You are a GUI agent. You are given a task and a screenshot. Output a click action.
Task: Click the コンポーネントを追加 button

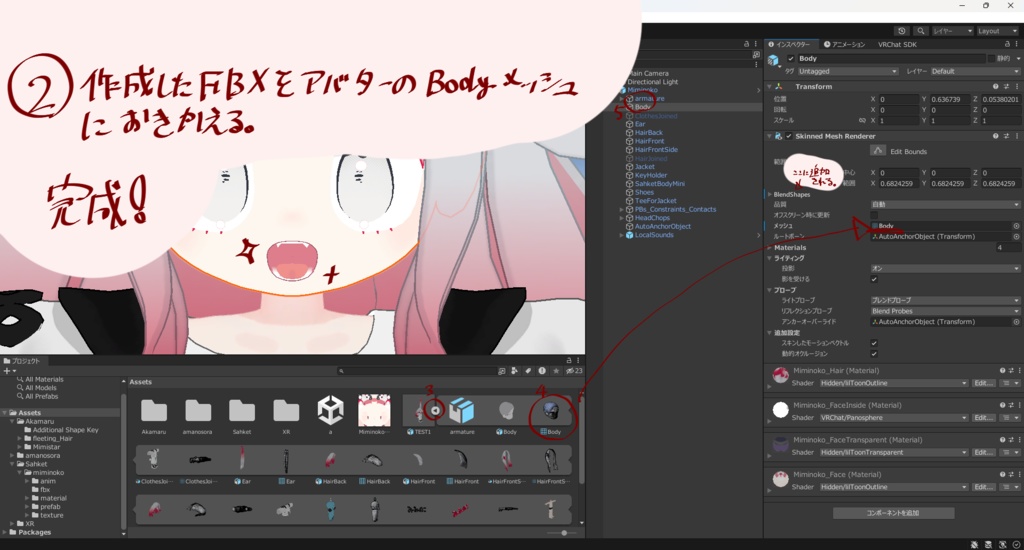(x=893, y=513)
